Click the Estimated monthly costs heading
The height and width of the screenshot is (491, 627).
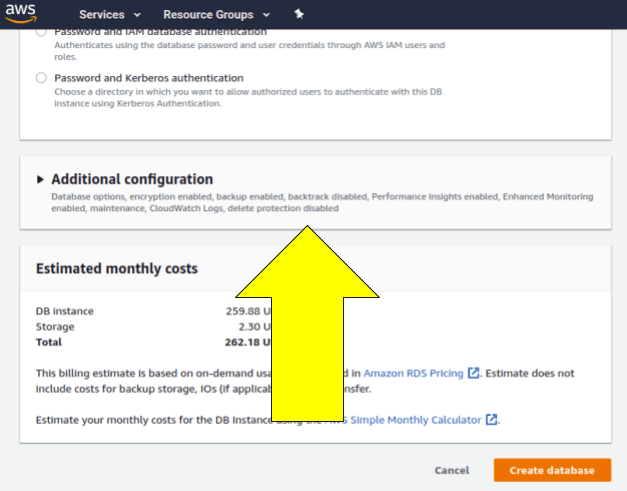pyautogui.click(x=117, y=269)
